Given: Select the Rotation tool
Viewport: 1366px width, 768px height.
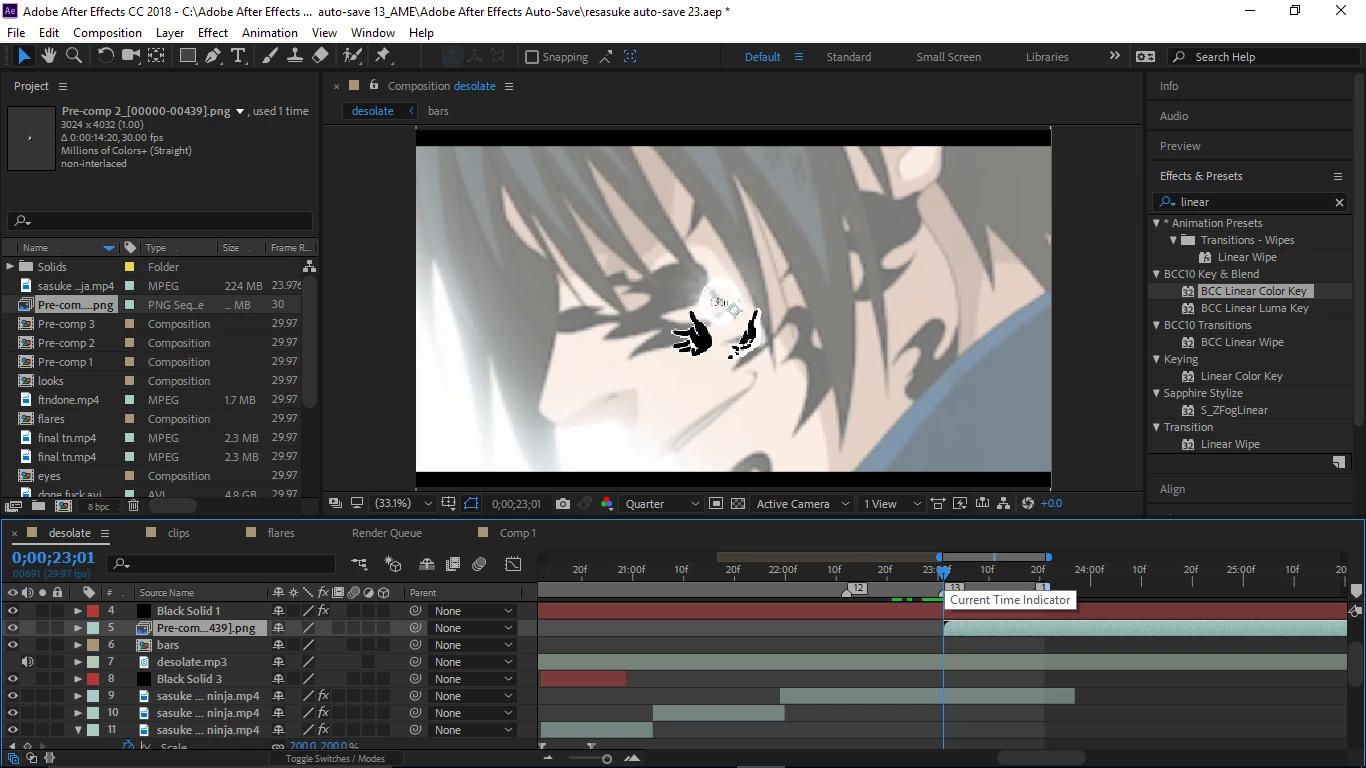Looking at the screenshot, I should coord(105,56).
